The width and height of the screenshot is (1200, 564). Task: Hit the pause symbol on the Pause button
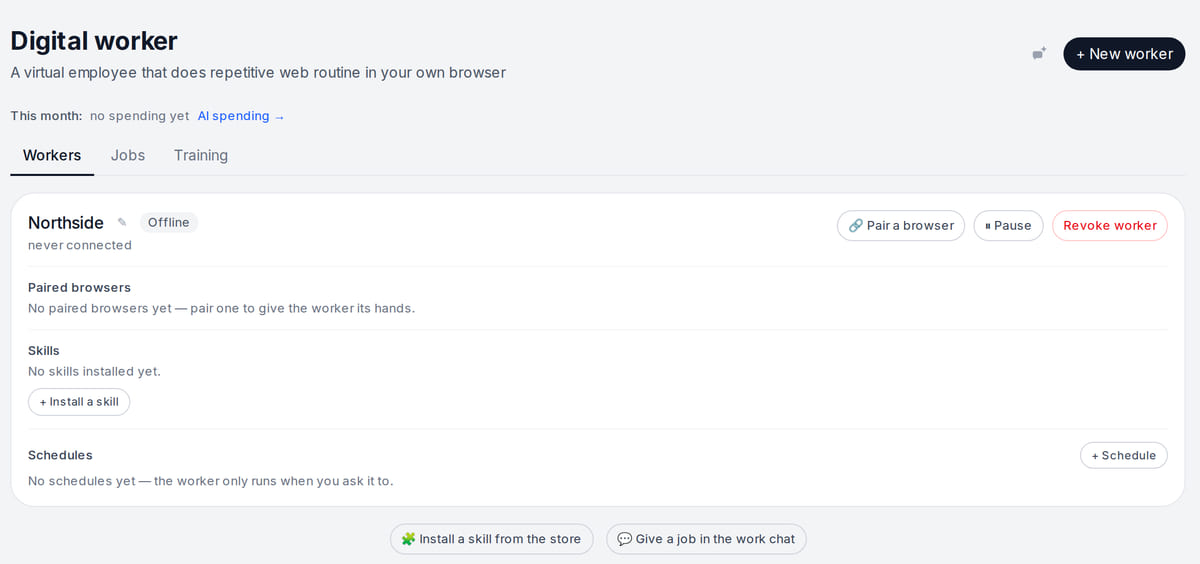tap(988, 226)
